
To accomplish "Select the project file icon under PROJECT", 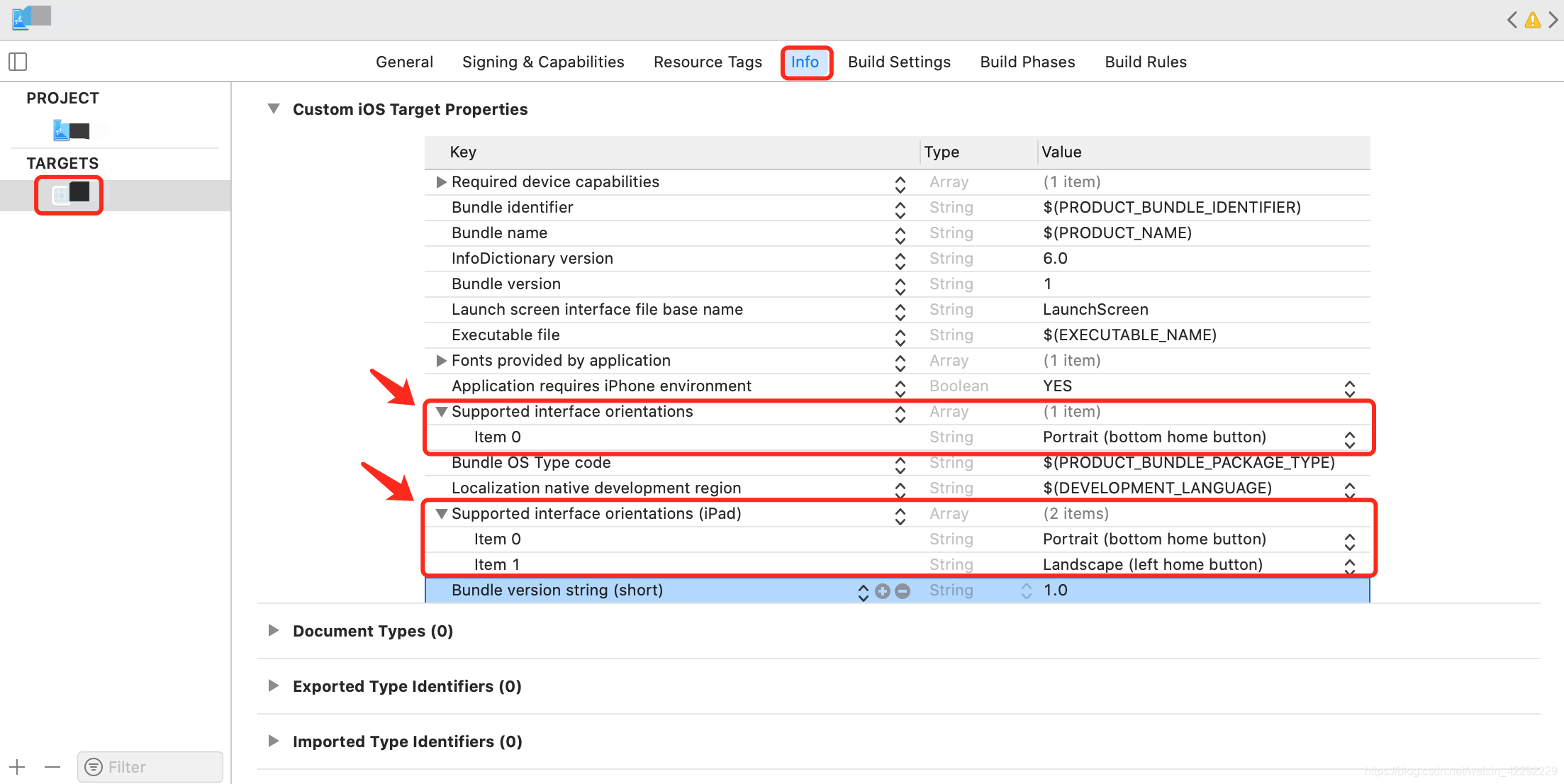I will [72, 130].
